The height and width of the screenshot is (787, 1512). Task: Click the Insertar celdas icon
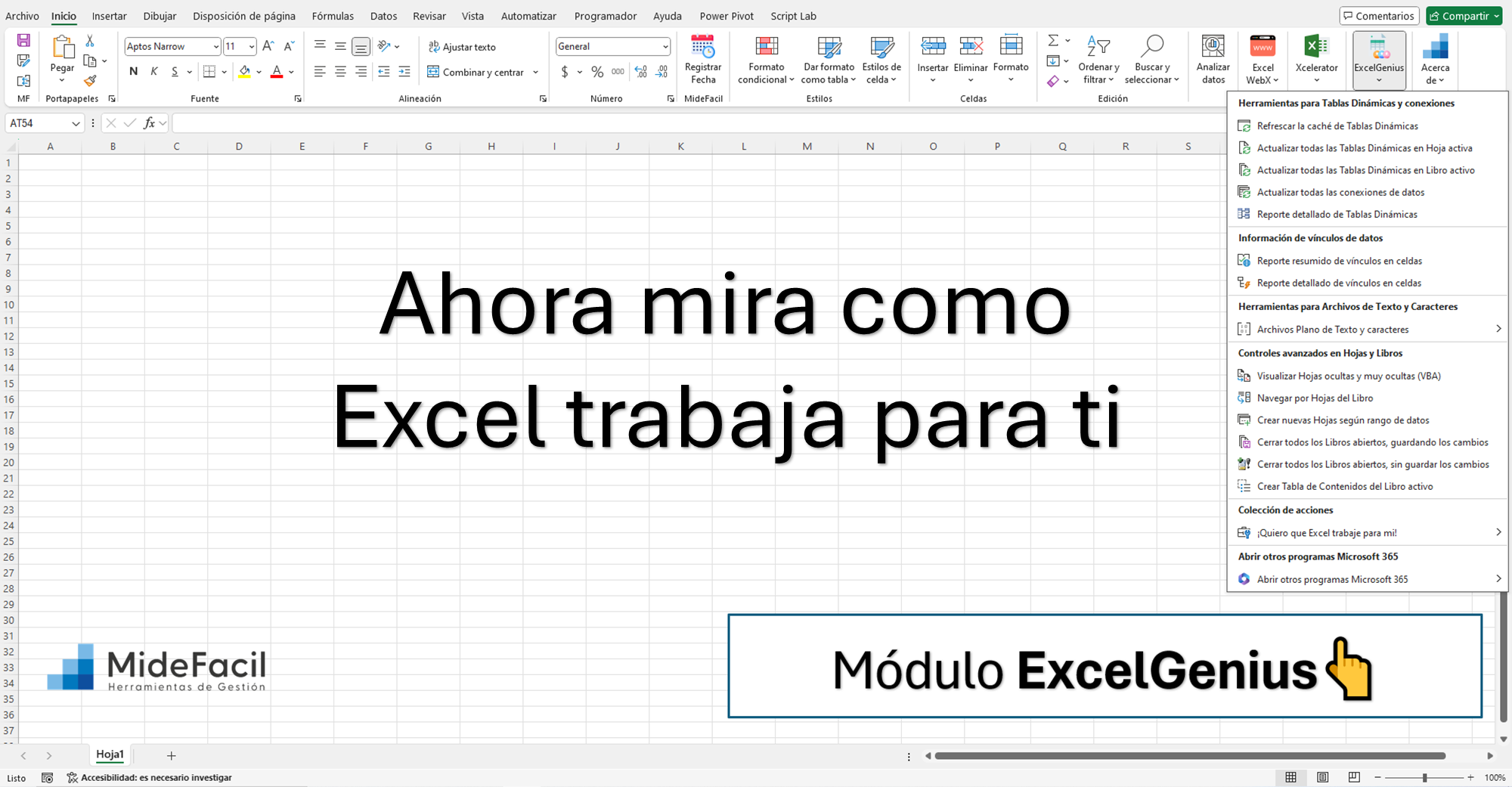933,46
